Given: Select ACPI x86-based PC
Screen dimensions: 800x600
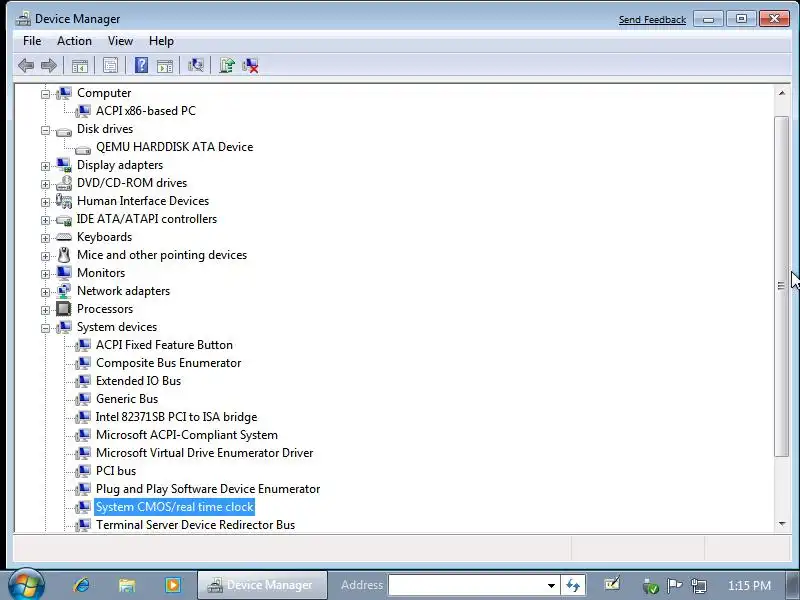Looking at the screenshot, I should coord(146,111).
